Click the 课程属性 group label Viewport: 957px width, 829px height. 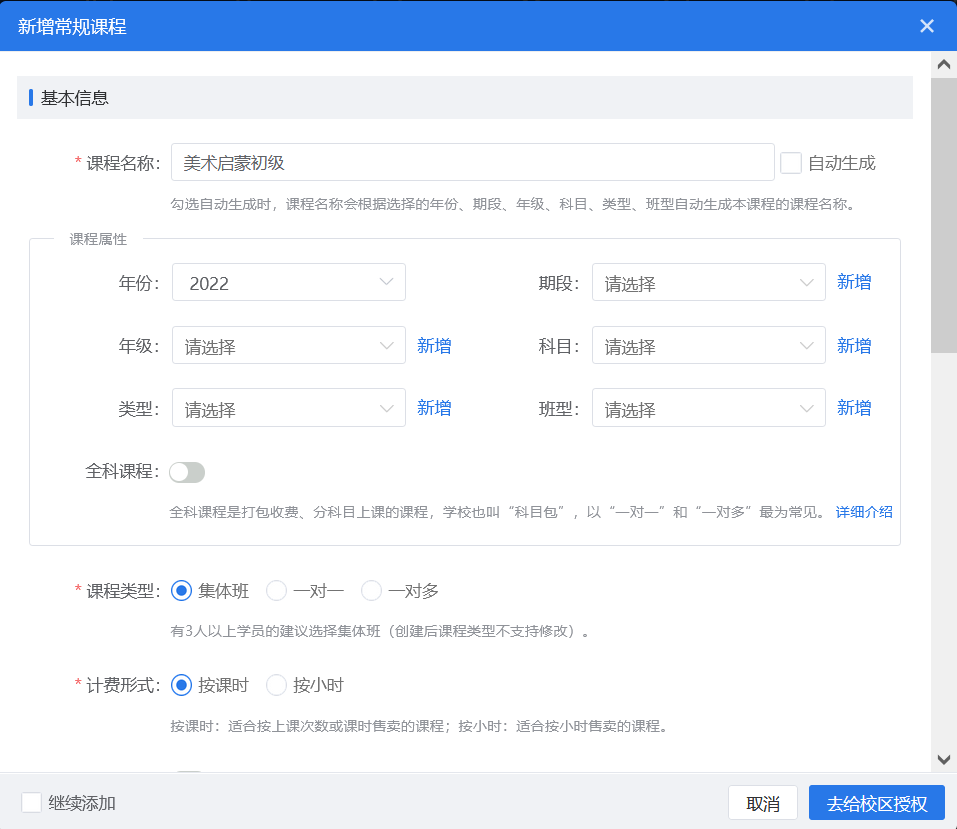click(98, 239)
